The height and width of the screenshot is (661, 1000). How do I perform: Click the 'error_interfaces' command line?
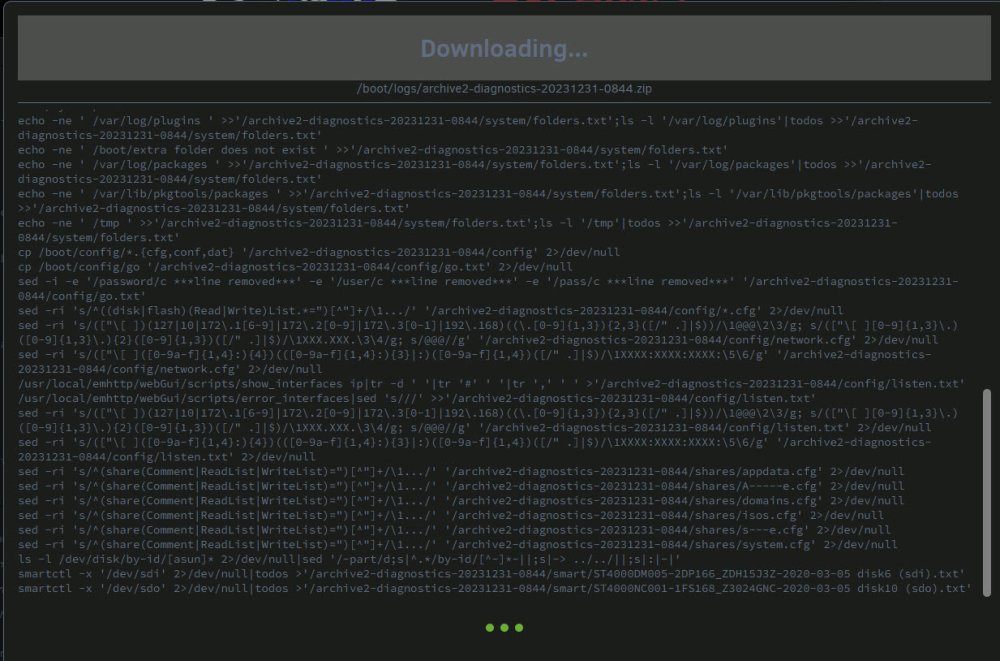(417, 398)
